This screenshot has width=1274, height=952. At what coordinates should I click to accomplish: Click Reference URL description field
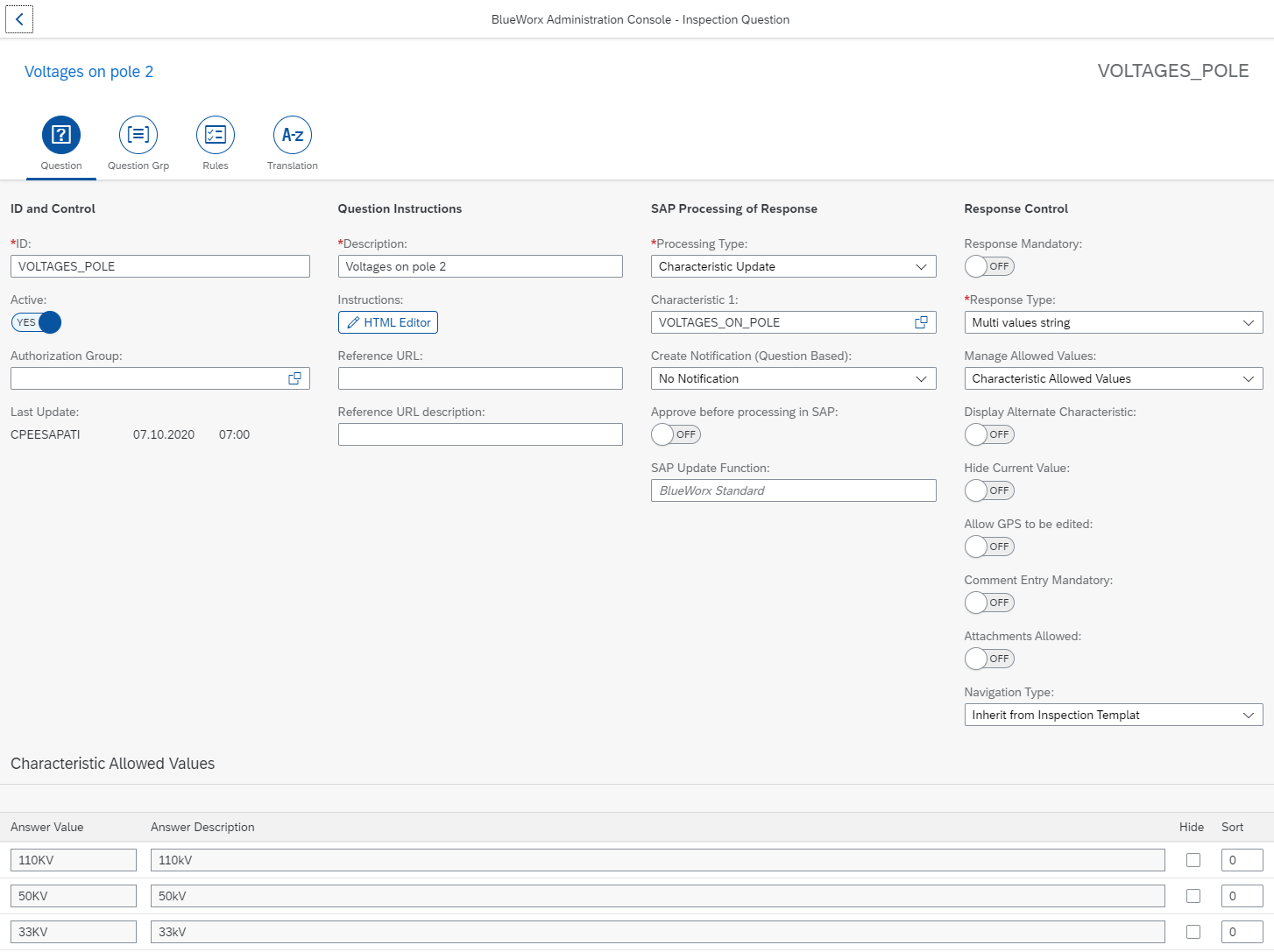(480, 434)
